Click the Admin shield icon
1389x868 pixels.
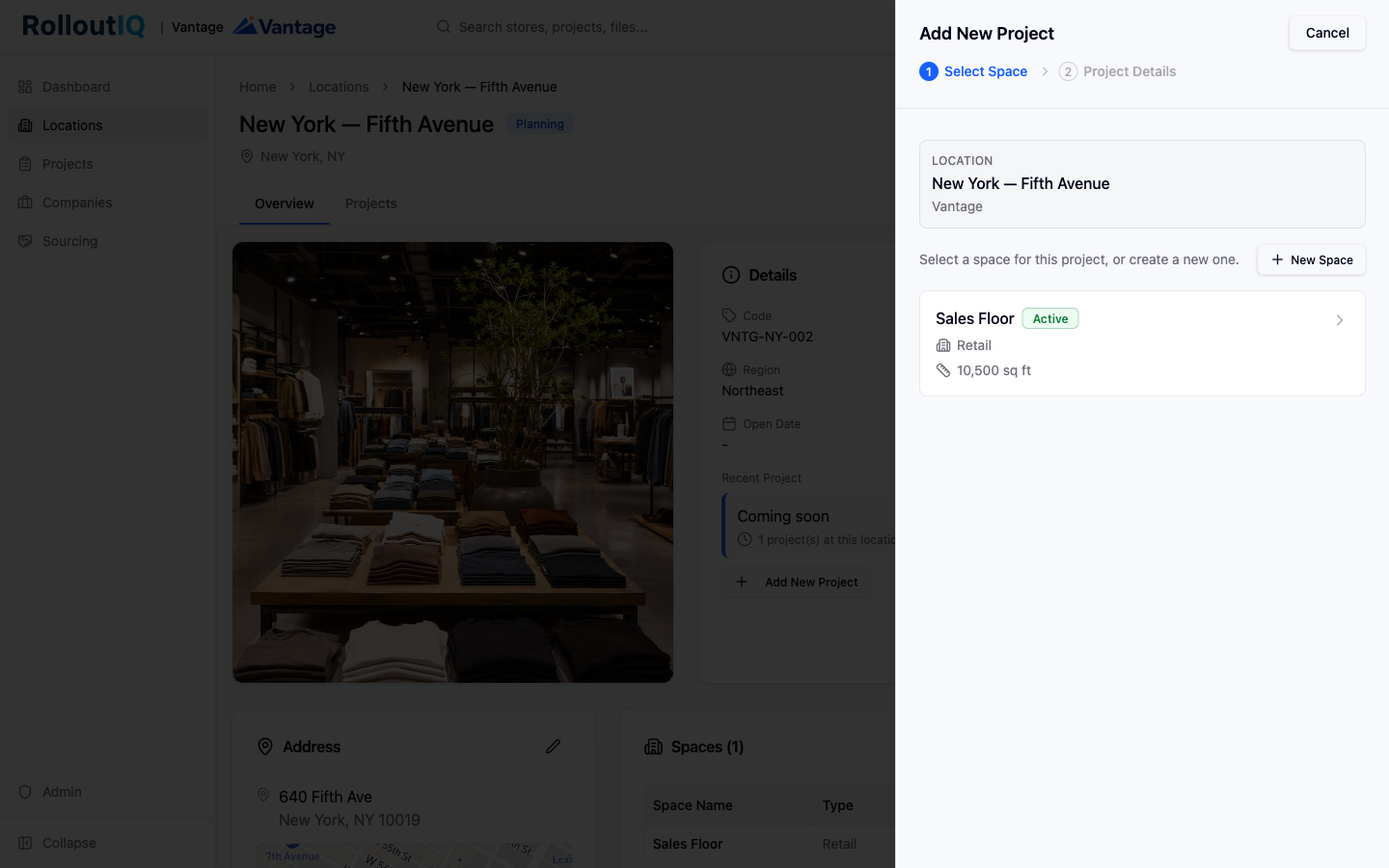[x=25, y=792]
